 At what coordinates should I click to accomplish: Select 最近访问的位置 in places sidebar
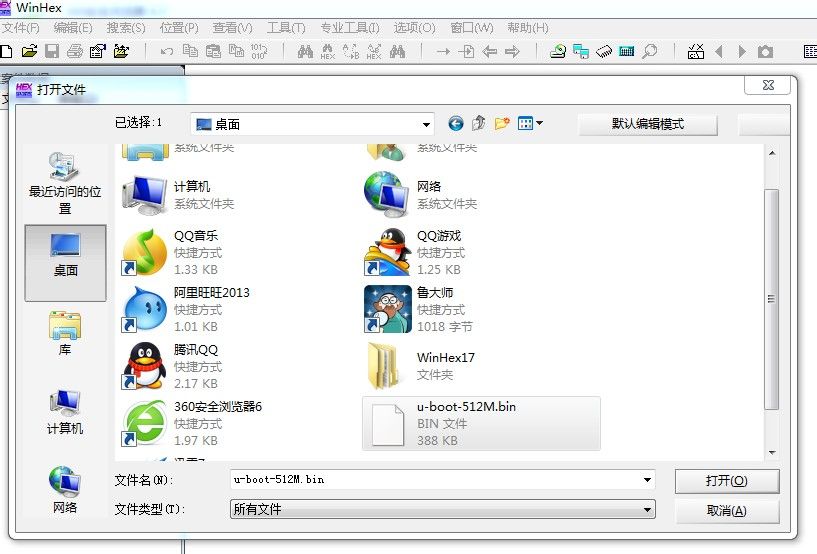tap(65, 183)
